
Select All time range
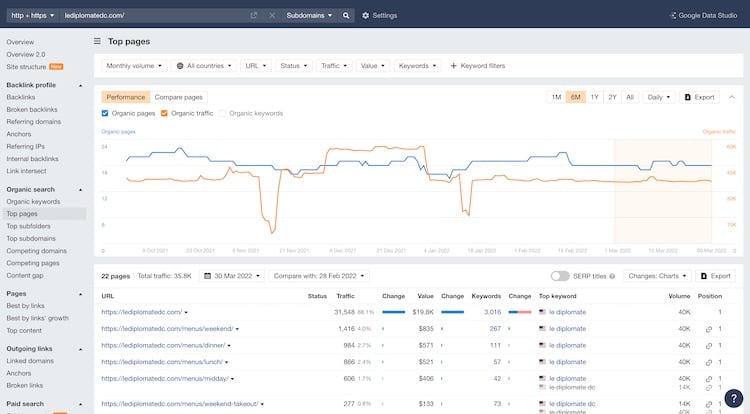click(630, 97)
